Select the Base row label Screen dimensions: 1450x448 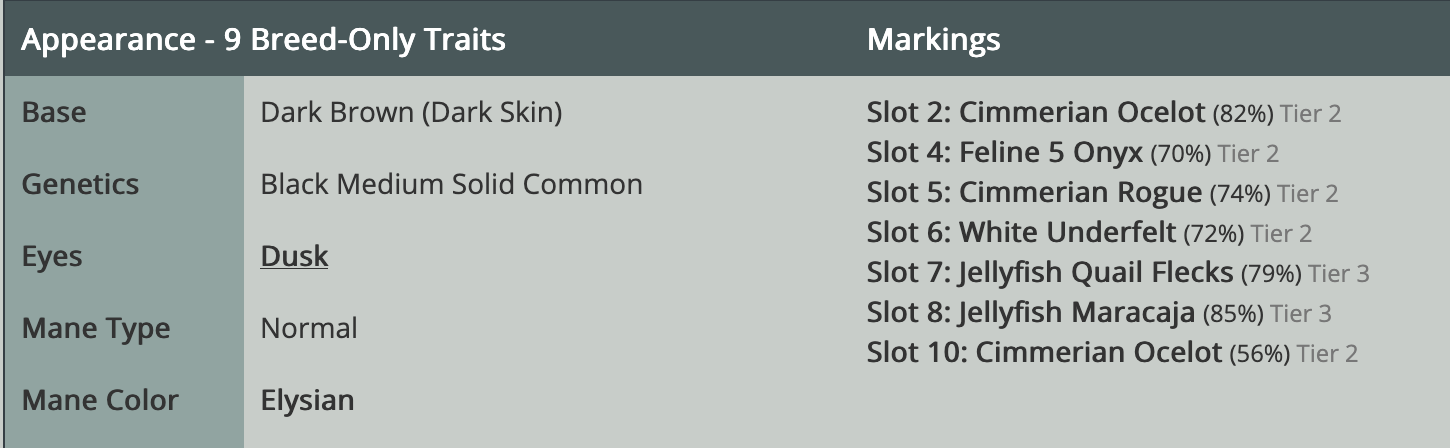point(54,112)
